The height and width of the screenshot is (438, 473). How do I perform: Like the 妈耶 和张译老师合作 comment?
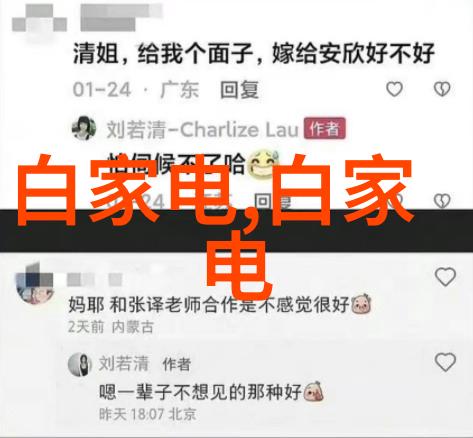[445, 277]
